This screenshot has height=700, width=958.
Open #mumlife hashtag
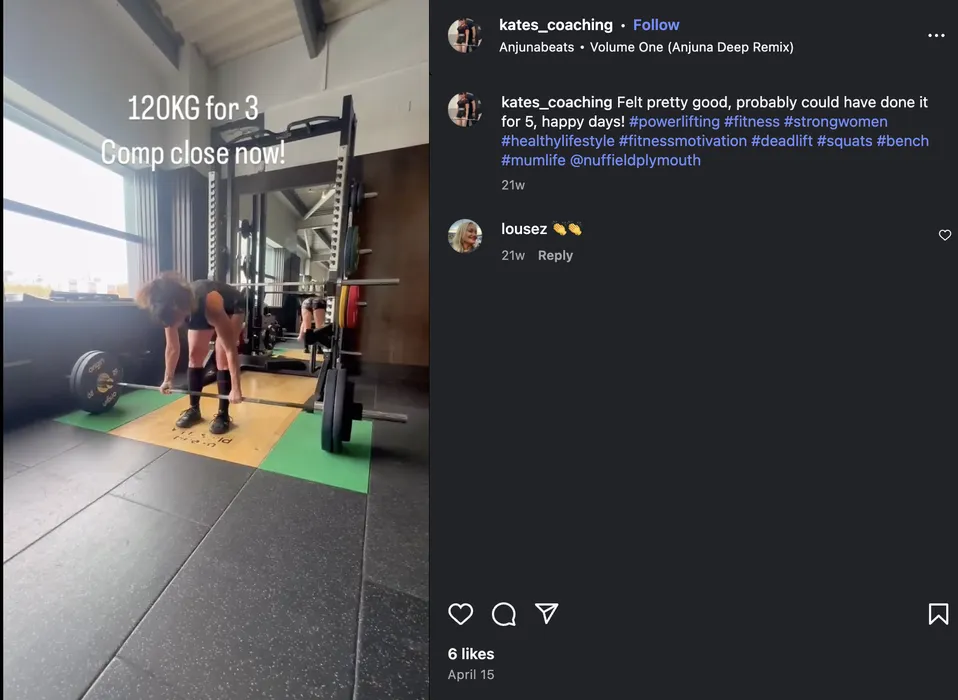533,160
